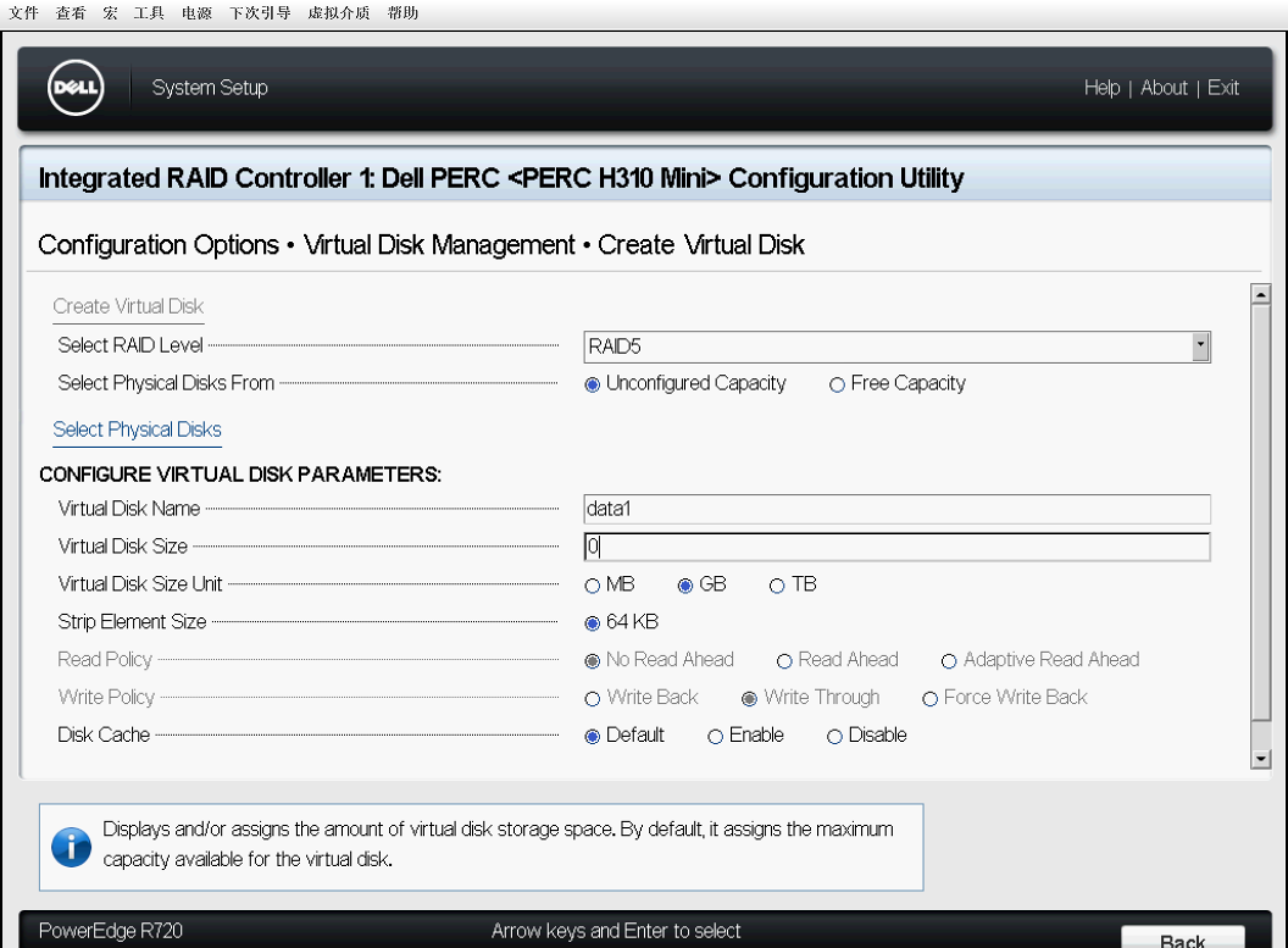Open the 文件 menu

pyautogui.click(x=23, y=13)
